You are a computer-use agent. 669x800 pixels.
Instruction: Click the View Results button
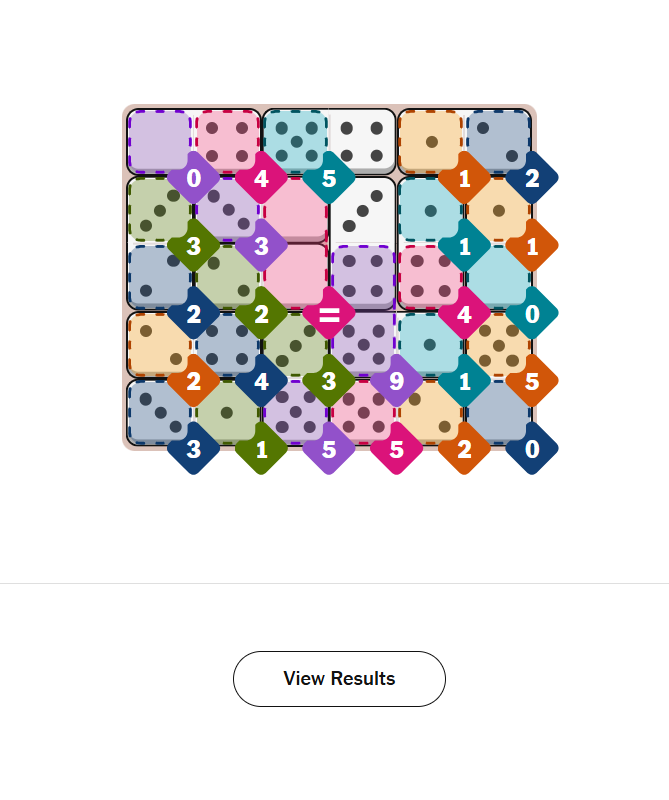339,679
